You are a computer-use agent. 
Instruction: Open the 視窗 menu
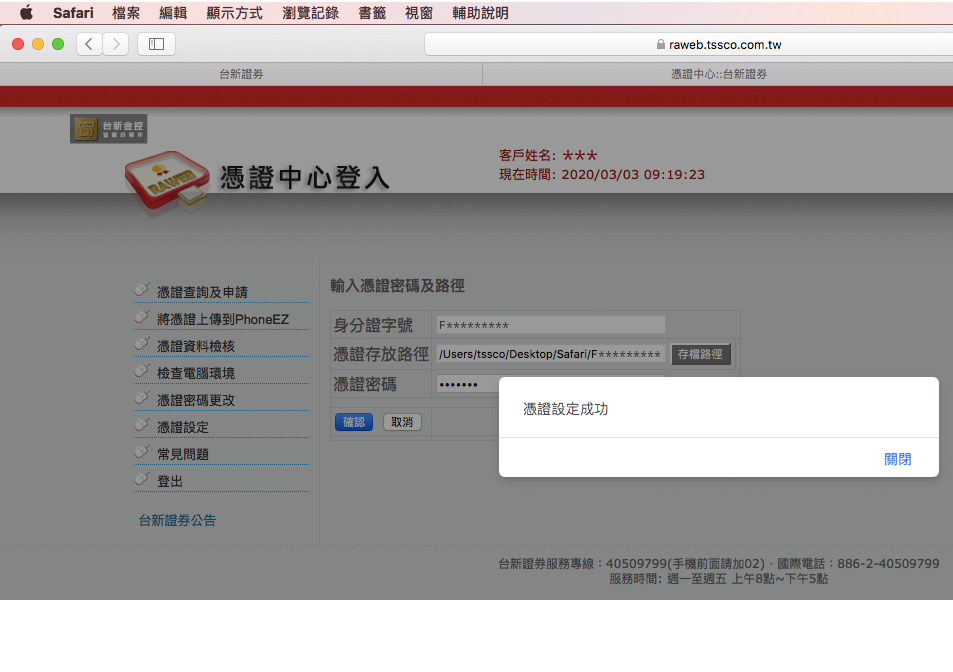(419, 13)
